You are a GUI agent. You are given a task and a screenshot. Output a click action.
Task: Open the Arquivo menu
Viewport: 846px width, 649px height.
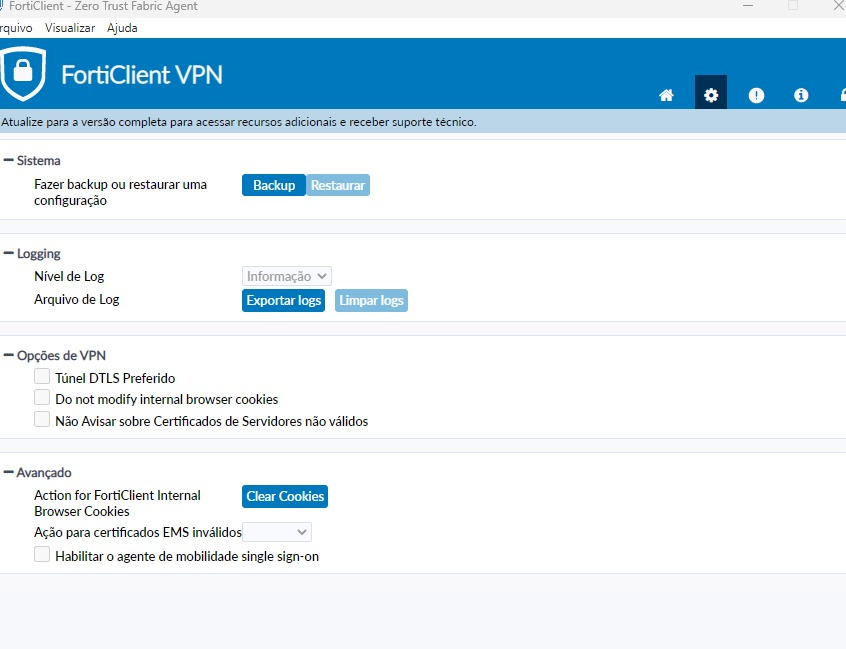(16, 28)
